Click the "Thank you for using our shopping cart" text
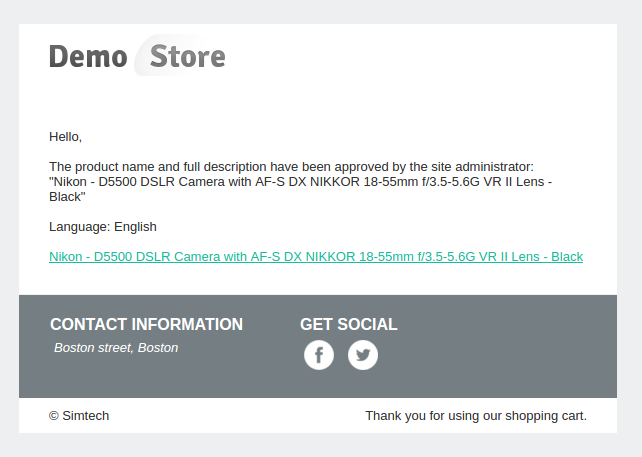This screenshot has width=642, height=457. click(x=476, y=416)
